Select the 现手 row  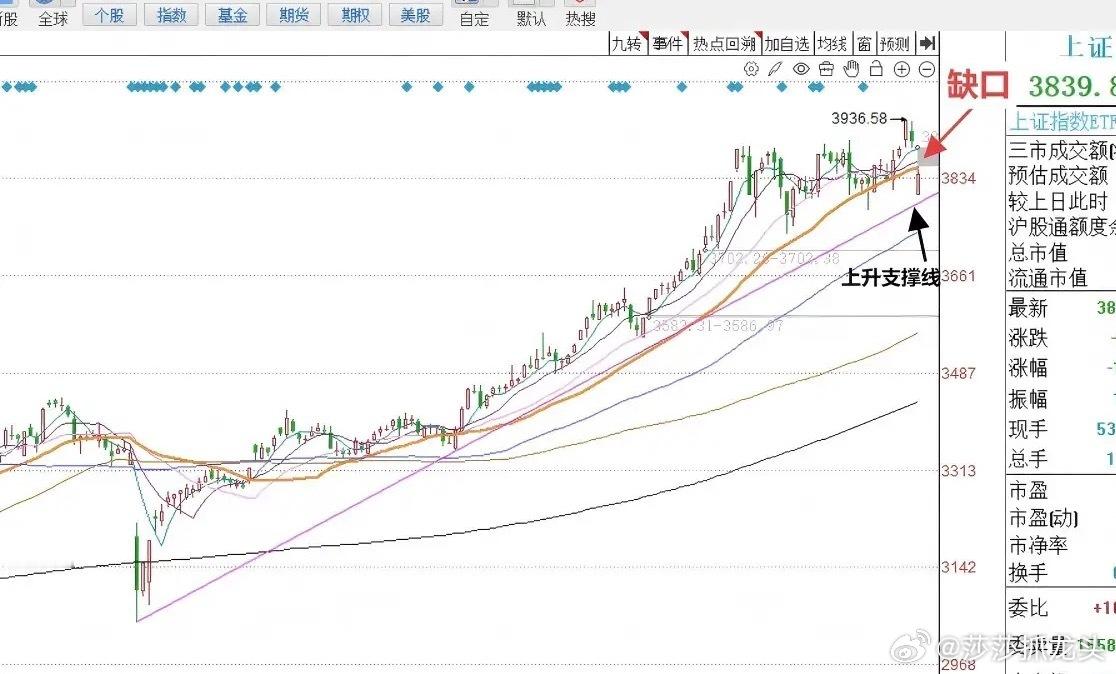point(1062,429)
